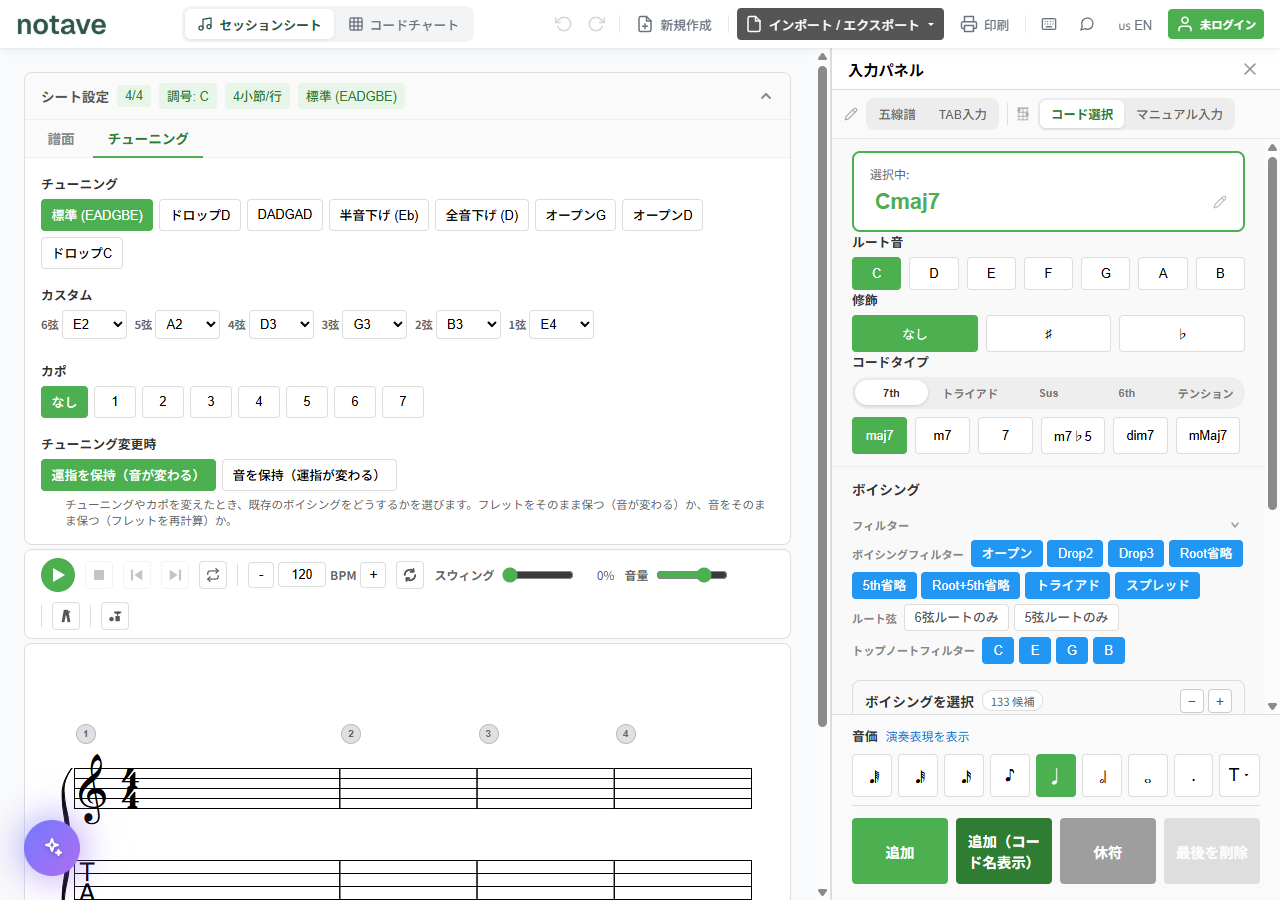Enable the 6弦ルートのみ filter
The height and width of the screenshot is (900, 1280).
[x=956, y=618]
